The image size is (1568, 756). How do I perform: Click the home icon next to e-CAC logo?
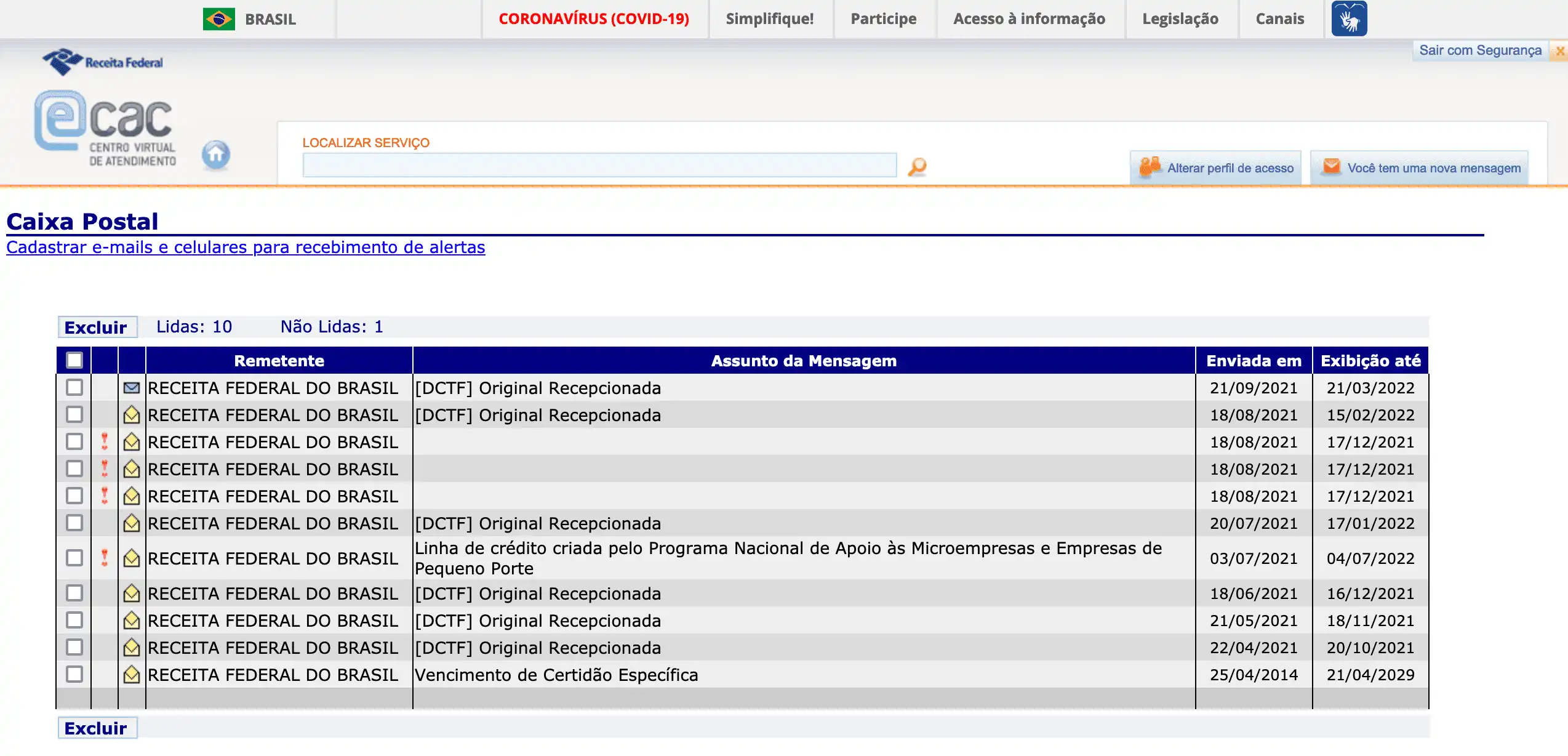click(215, 155)
